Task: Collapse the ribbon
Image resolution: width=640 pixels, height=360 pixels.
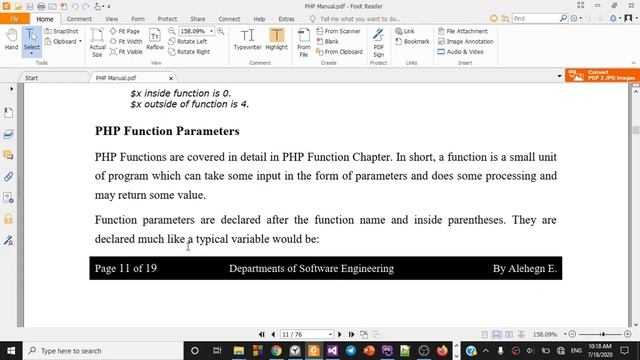Action: 633,63
